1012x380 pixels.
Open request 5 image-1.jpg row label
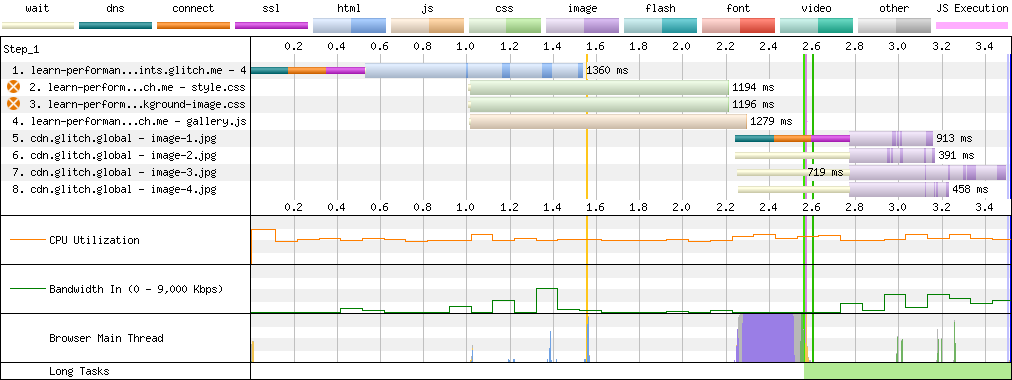click(114, 138)
